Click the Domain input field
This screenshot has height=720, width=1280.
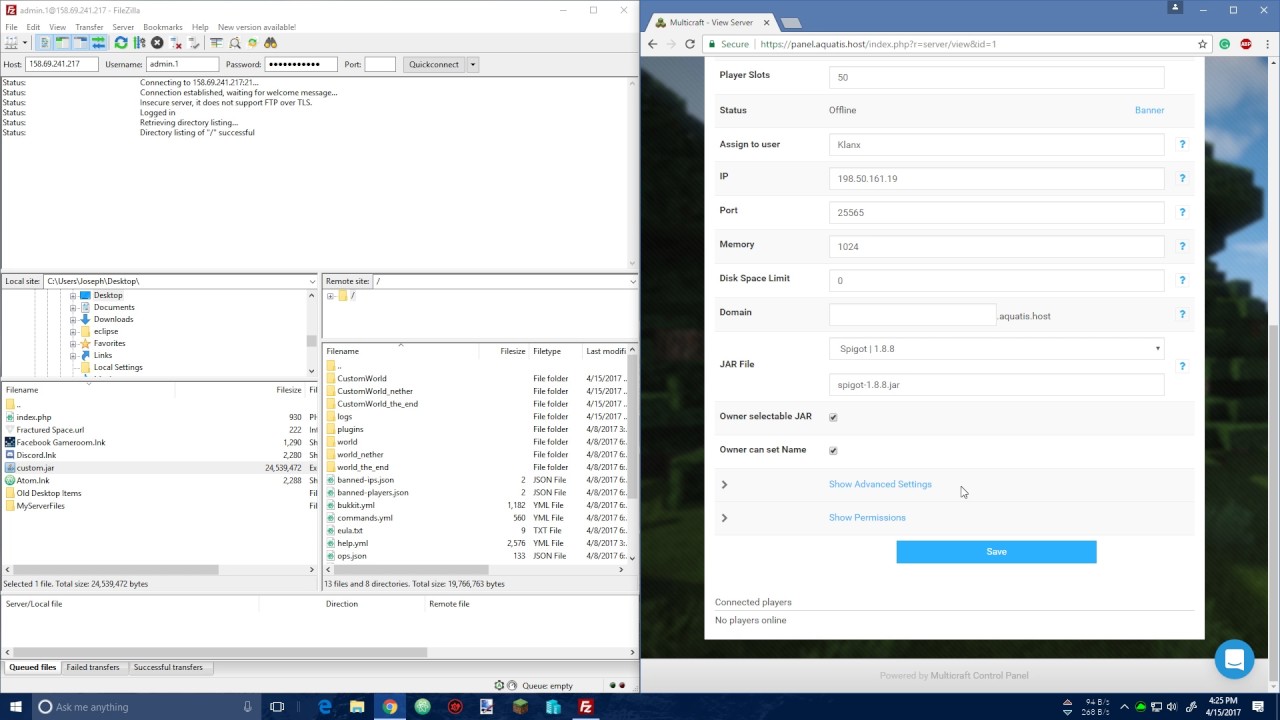912,314
